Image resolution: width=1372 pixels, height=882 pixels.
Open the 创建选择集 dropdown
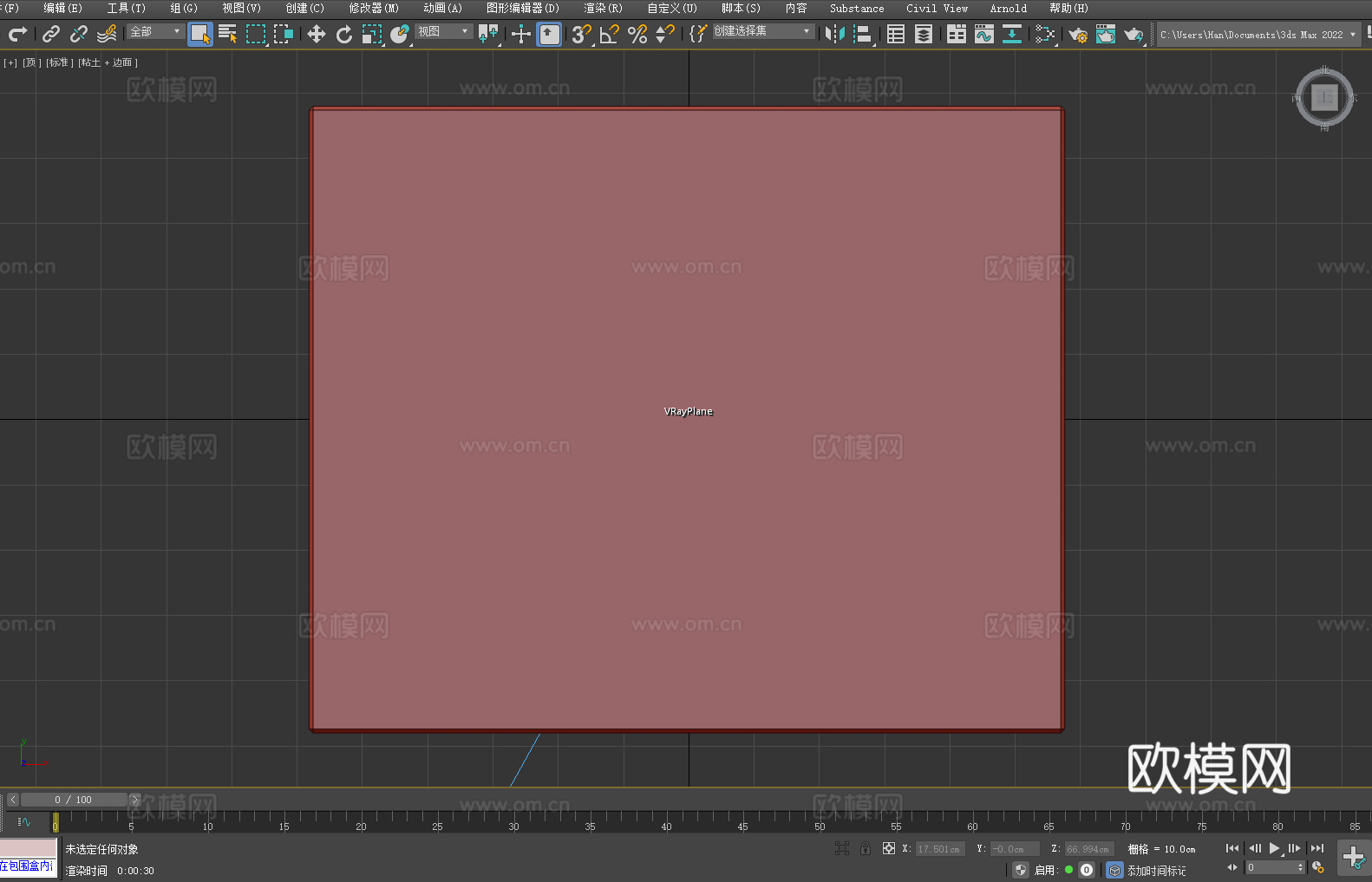pyautogui.click(x=763, y=31)
